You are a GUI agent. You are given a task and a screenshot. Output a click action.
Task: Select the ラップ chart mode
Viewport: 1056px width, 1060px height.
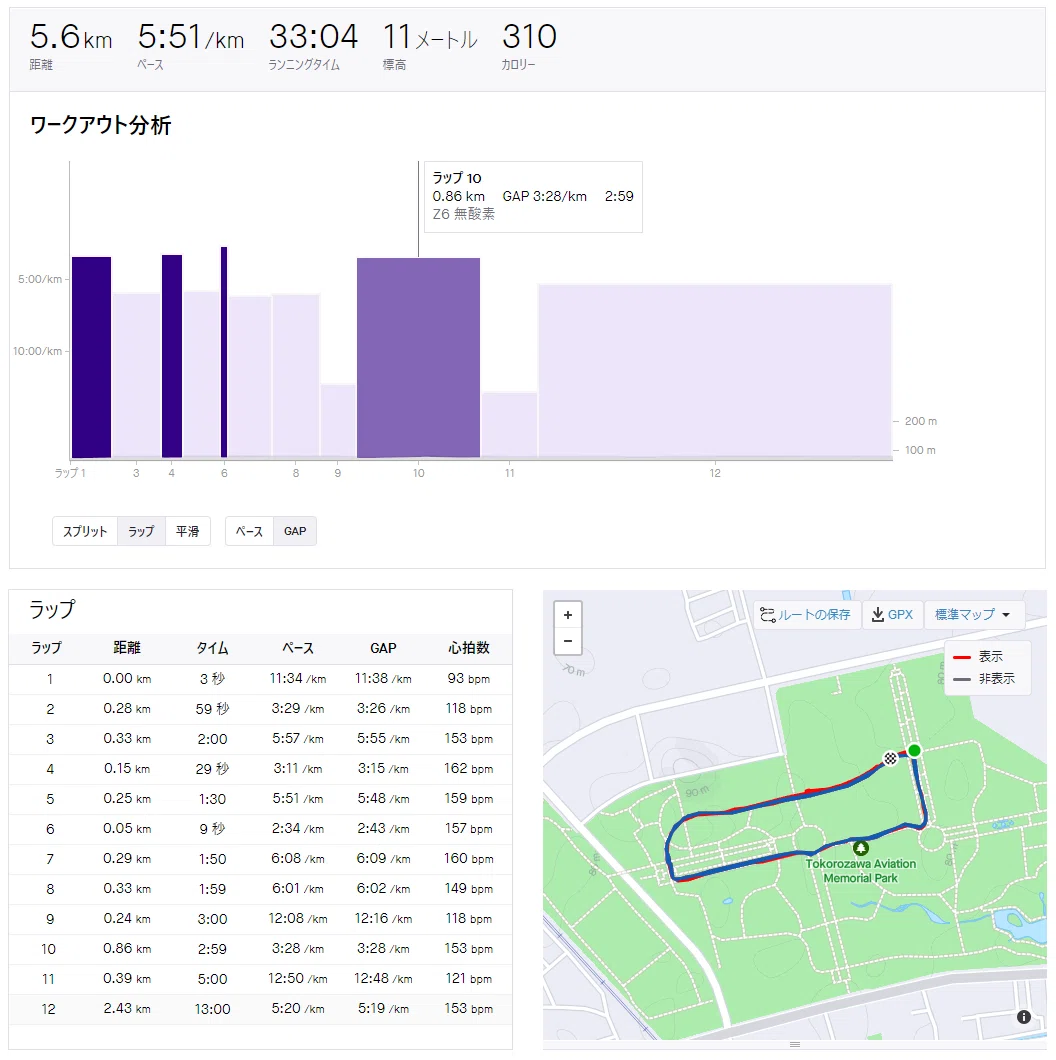(141, 531)
